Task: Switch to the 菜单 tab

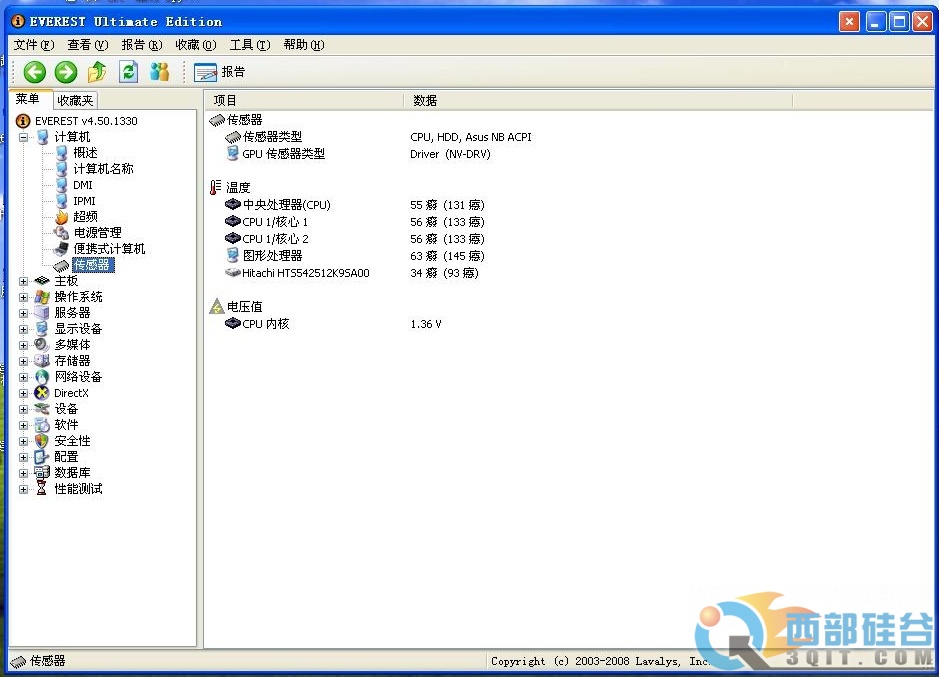Action: (x=28, y=99)
